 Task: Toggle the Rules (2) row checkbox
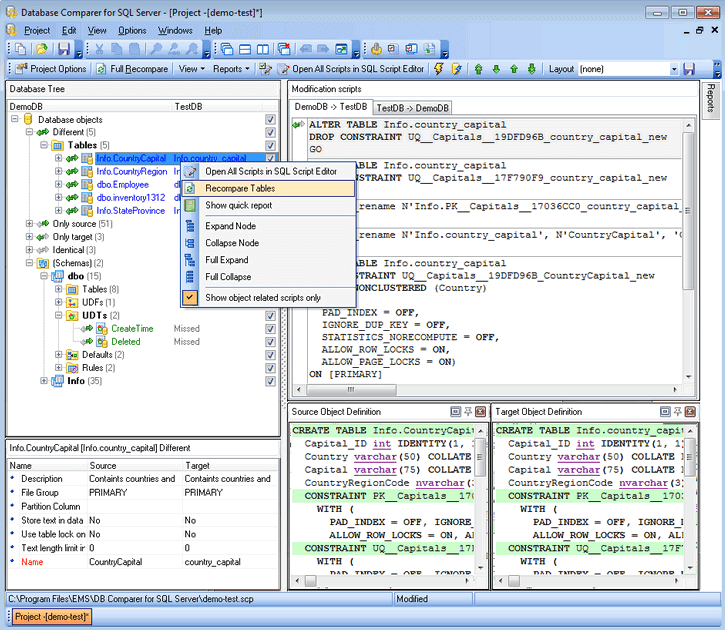(270, 368)
